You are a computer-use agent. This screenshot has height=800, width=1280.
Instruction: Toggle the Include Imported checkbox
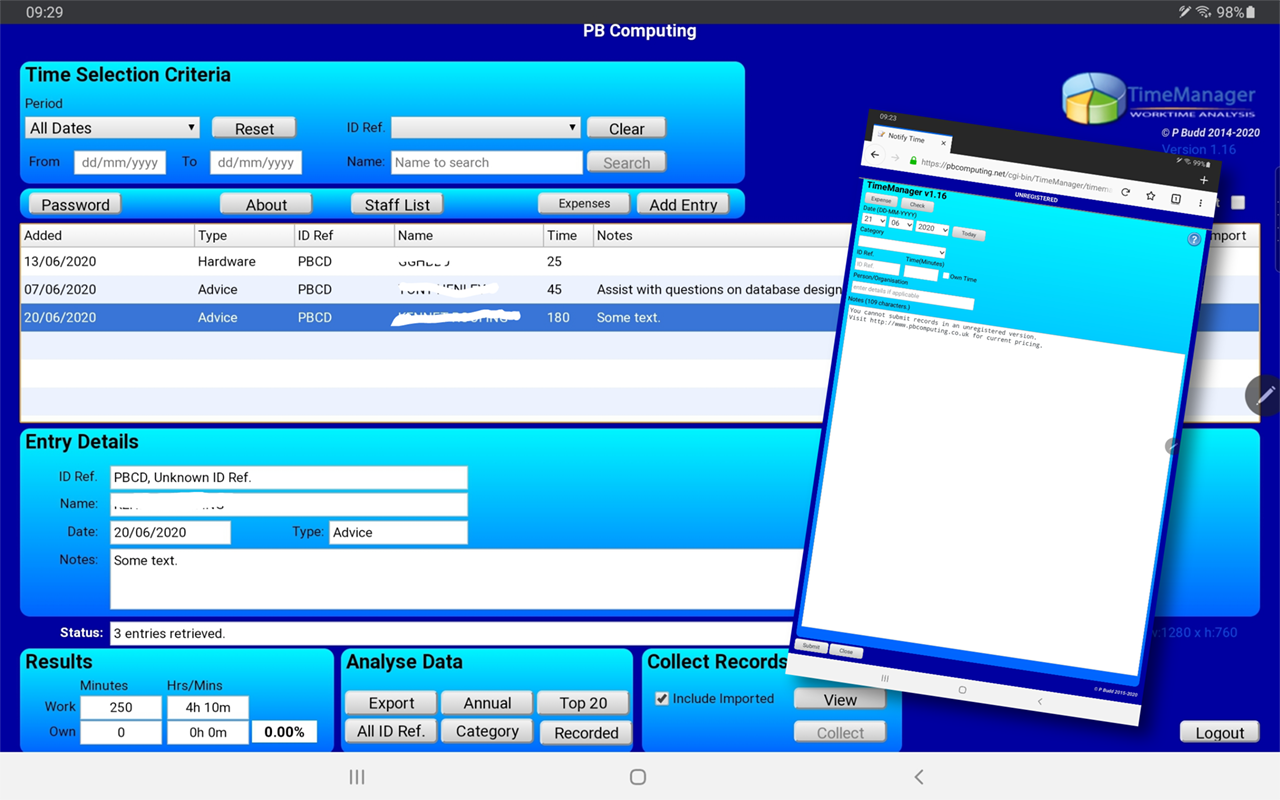661,699
